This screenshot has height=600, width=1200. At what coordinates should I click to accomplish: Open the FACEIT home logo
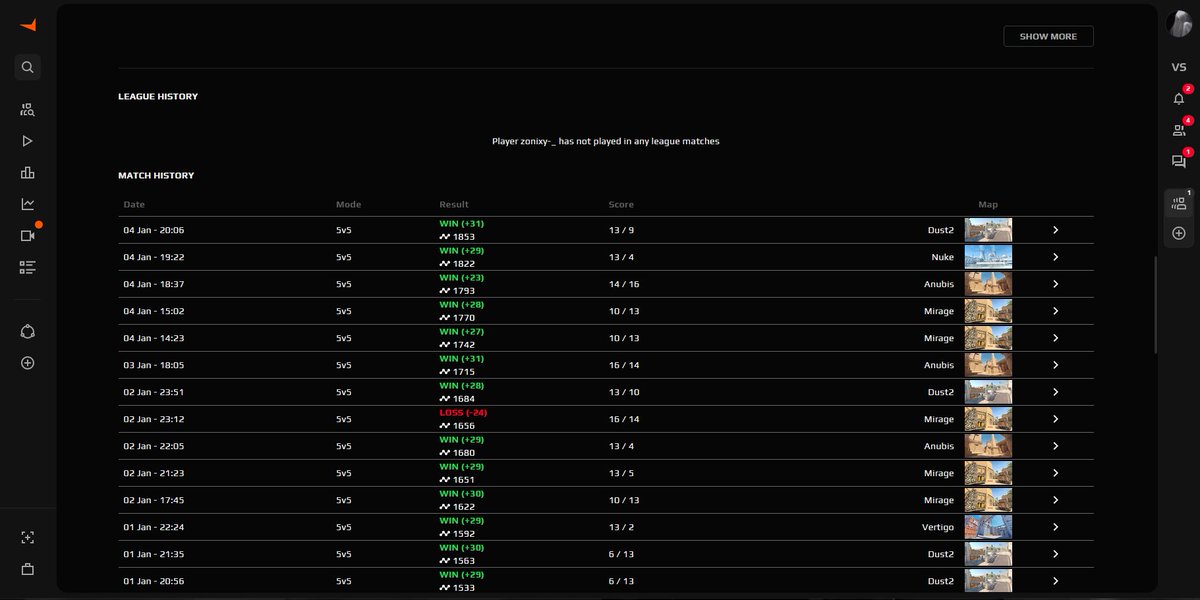pyautogui.click(x=27, y=25)
